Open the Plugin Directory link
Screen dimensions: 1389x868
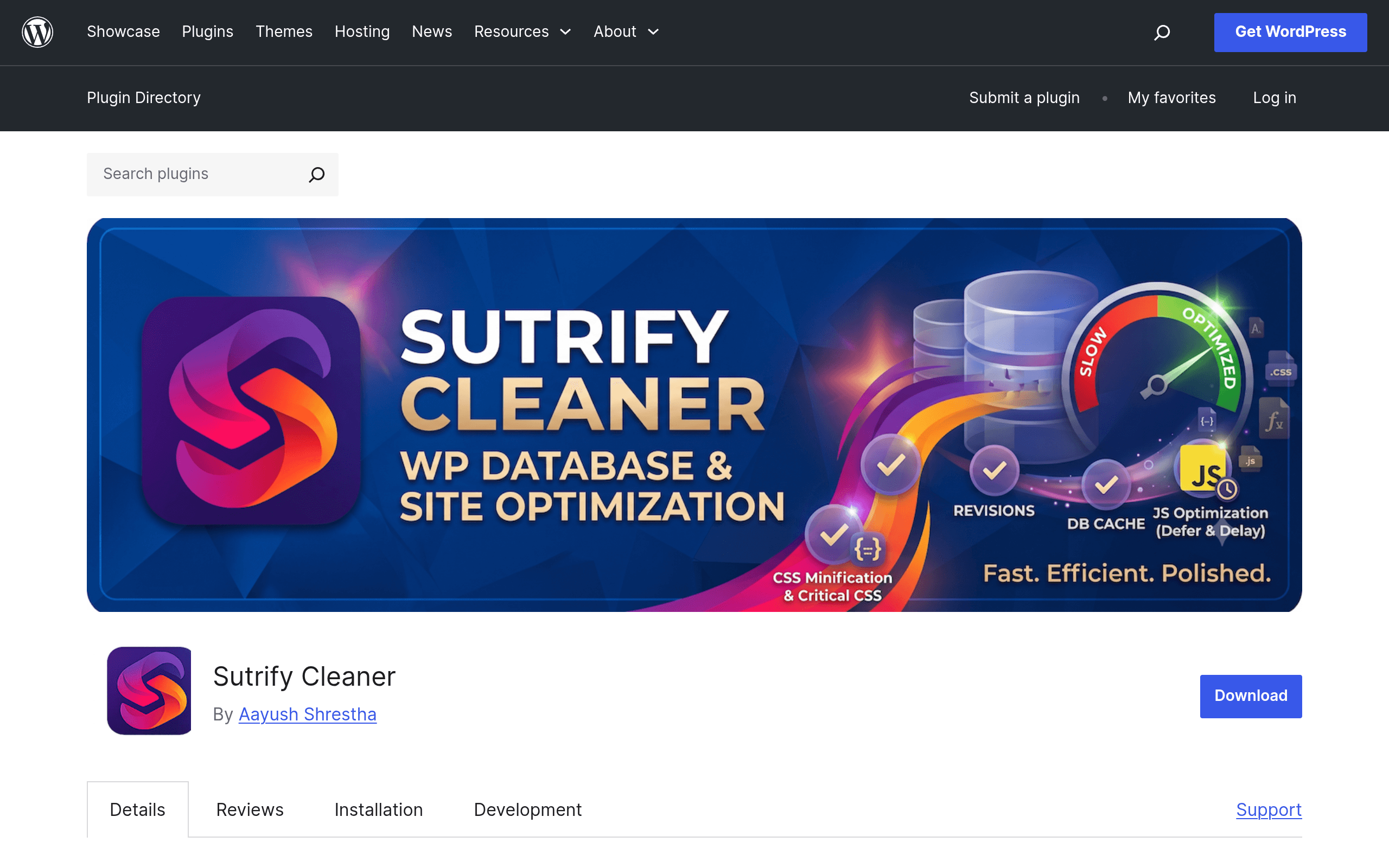coord(143,98)
